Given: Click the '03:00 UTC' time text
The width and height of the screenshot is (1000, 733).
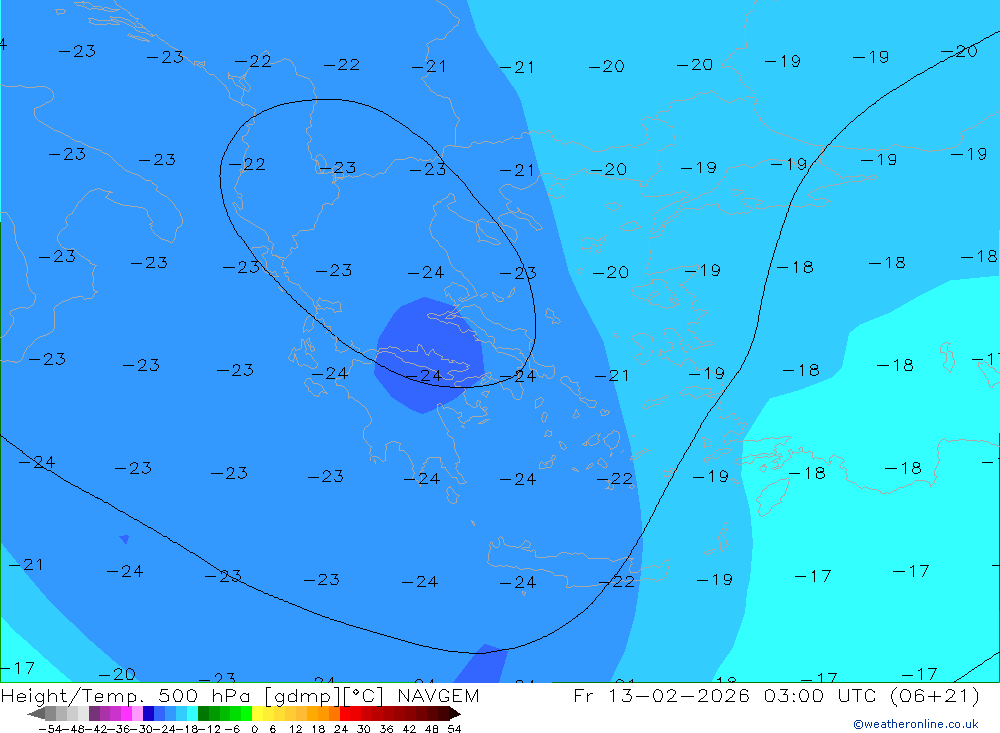Looking at the screenshot, I should 822,695.
